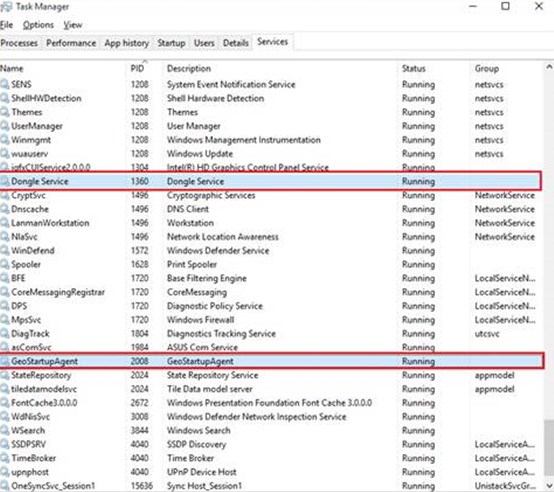Open the File menu
Screen dimensions: 554x492
(x=6, y=25)
